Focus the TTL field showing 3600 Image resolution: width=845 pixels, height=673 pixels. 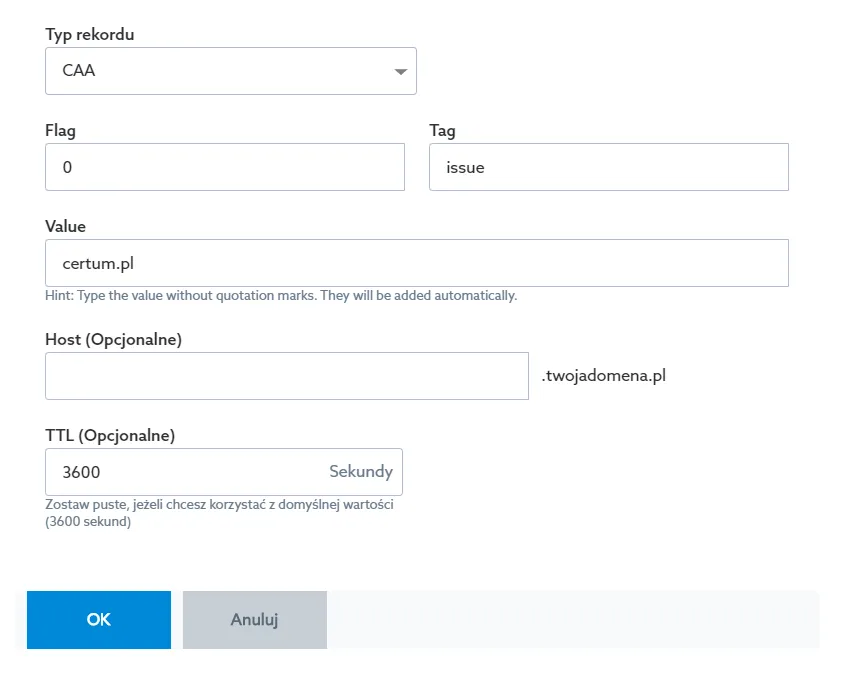[224, 472]
